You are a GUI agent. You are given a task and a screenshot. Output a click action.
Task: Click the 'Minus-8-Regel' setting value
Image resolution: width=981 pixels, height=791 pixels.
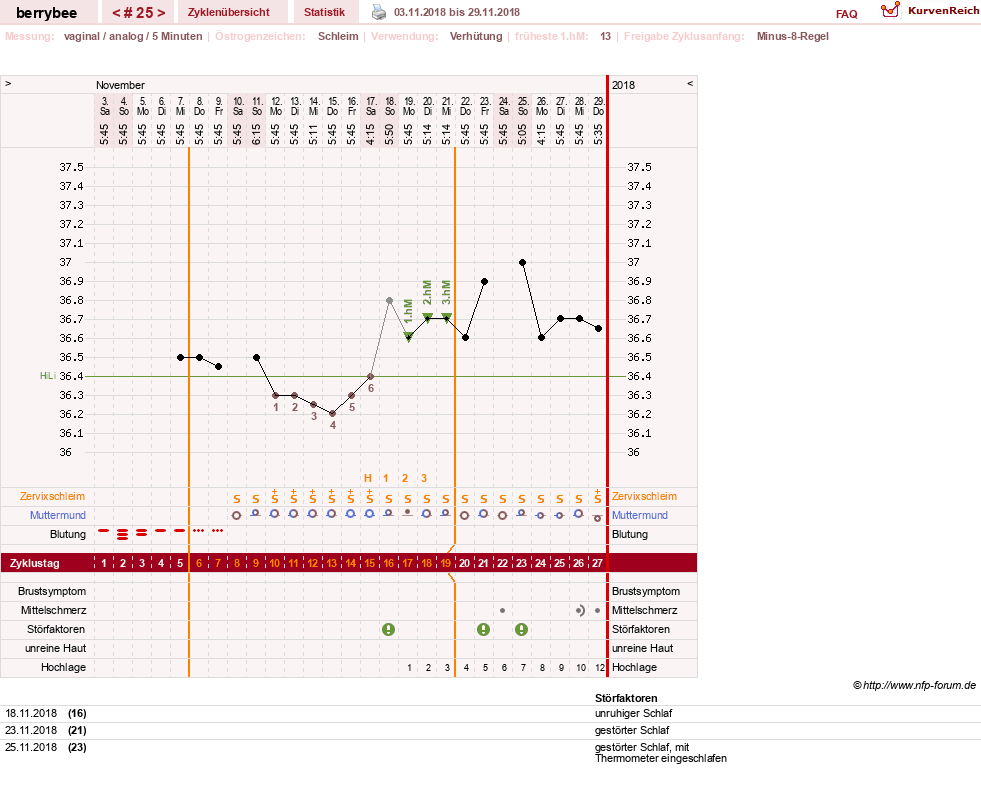tap(793, 36)
